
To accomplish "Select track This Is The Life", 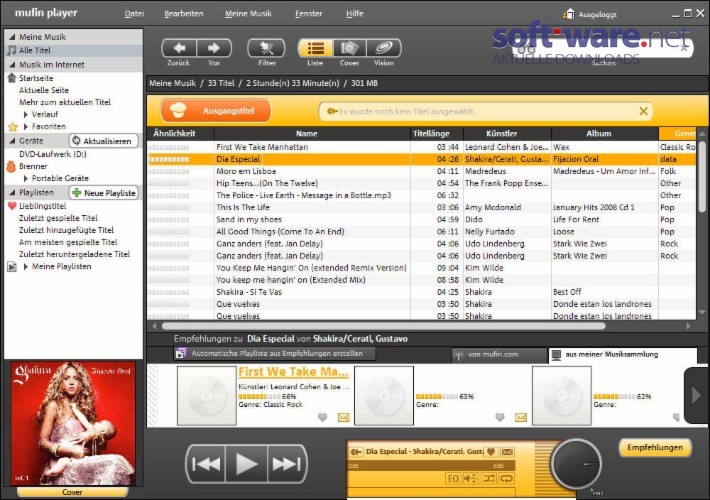I will [422, 207].
